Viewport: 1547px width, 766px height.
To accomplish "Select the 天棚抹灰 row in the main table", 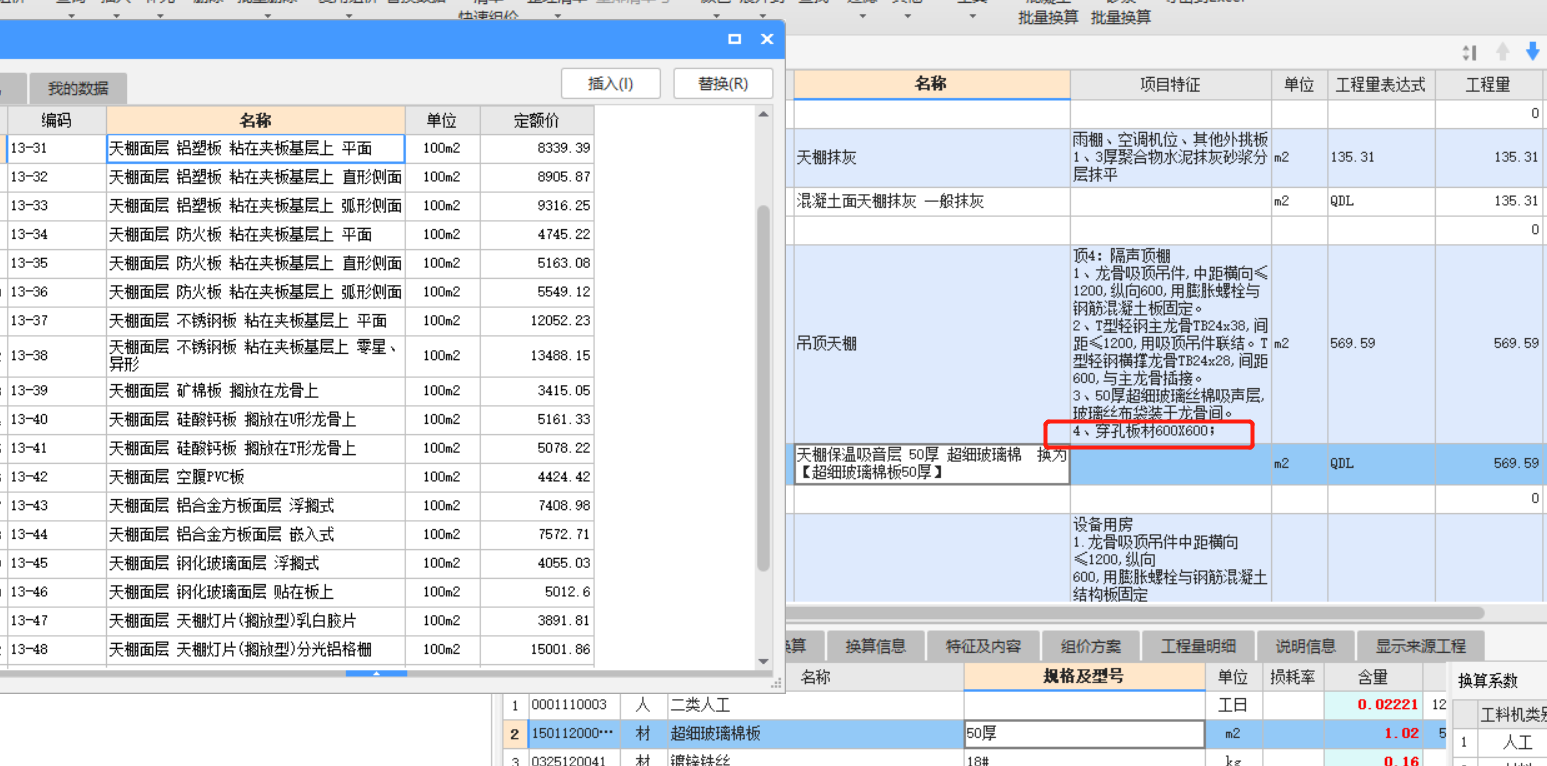I will point(1168,158).
